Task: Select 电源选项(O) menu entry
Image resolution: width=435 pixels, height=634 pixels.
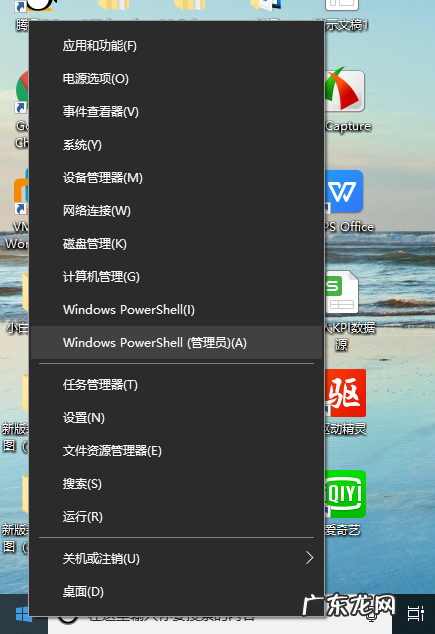Action: tap(177, 78)
